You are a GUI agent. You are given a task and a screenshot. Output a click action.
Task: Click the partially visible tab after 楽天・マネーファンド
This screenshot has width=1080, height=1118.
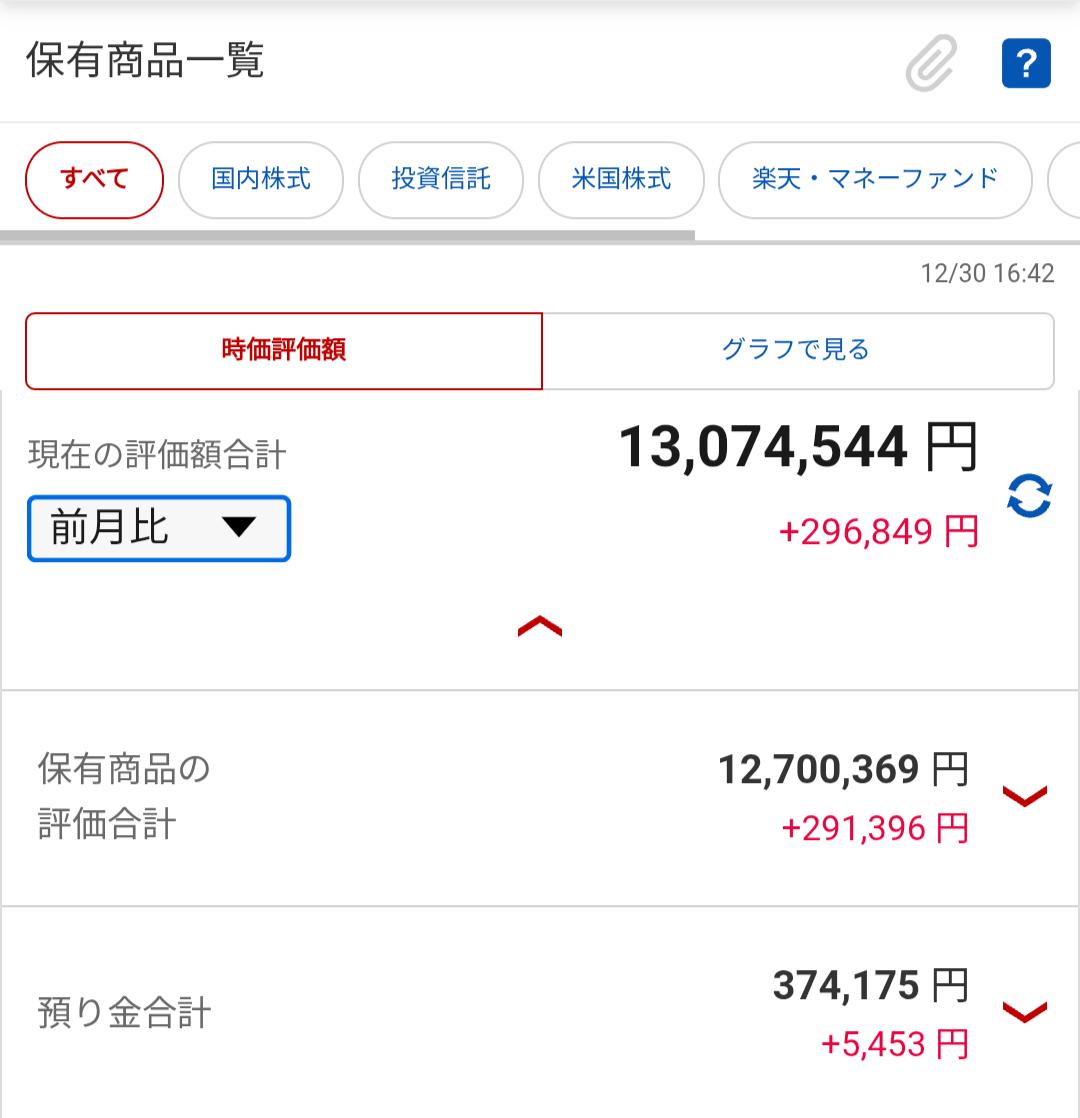point(1064,180)
